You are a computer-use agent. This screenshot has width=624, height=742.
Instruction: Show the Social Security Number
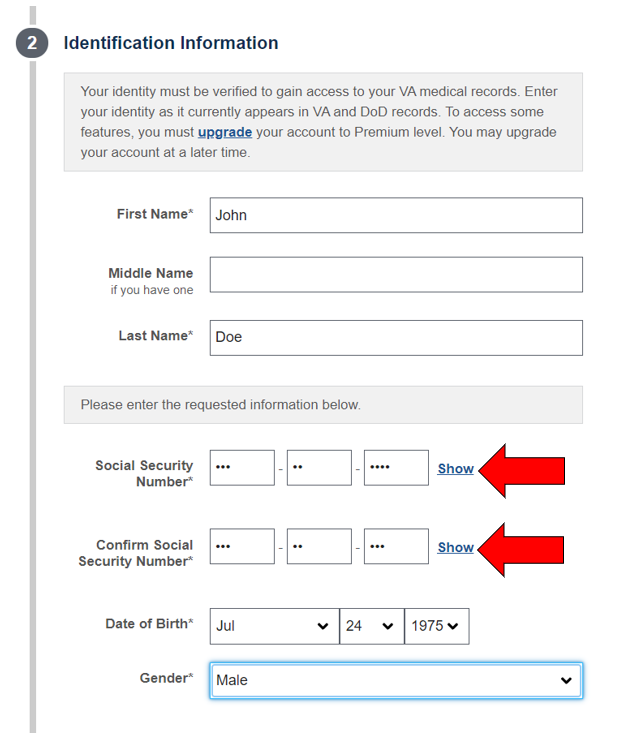(456, 468)
